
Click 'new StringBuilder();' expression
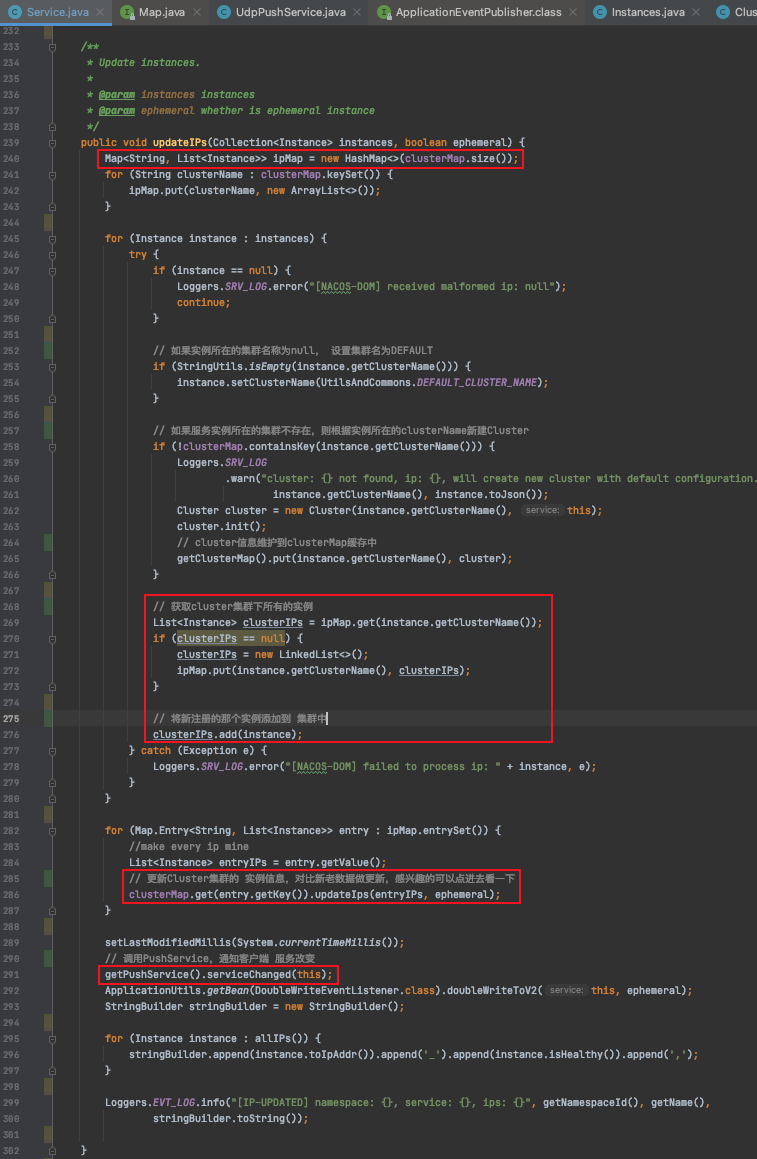pyautogui.click(x=344, y=1007)
